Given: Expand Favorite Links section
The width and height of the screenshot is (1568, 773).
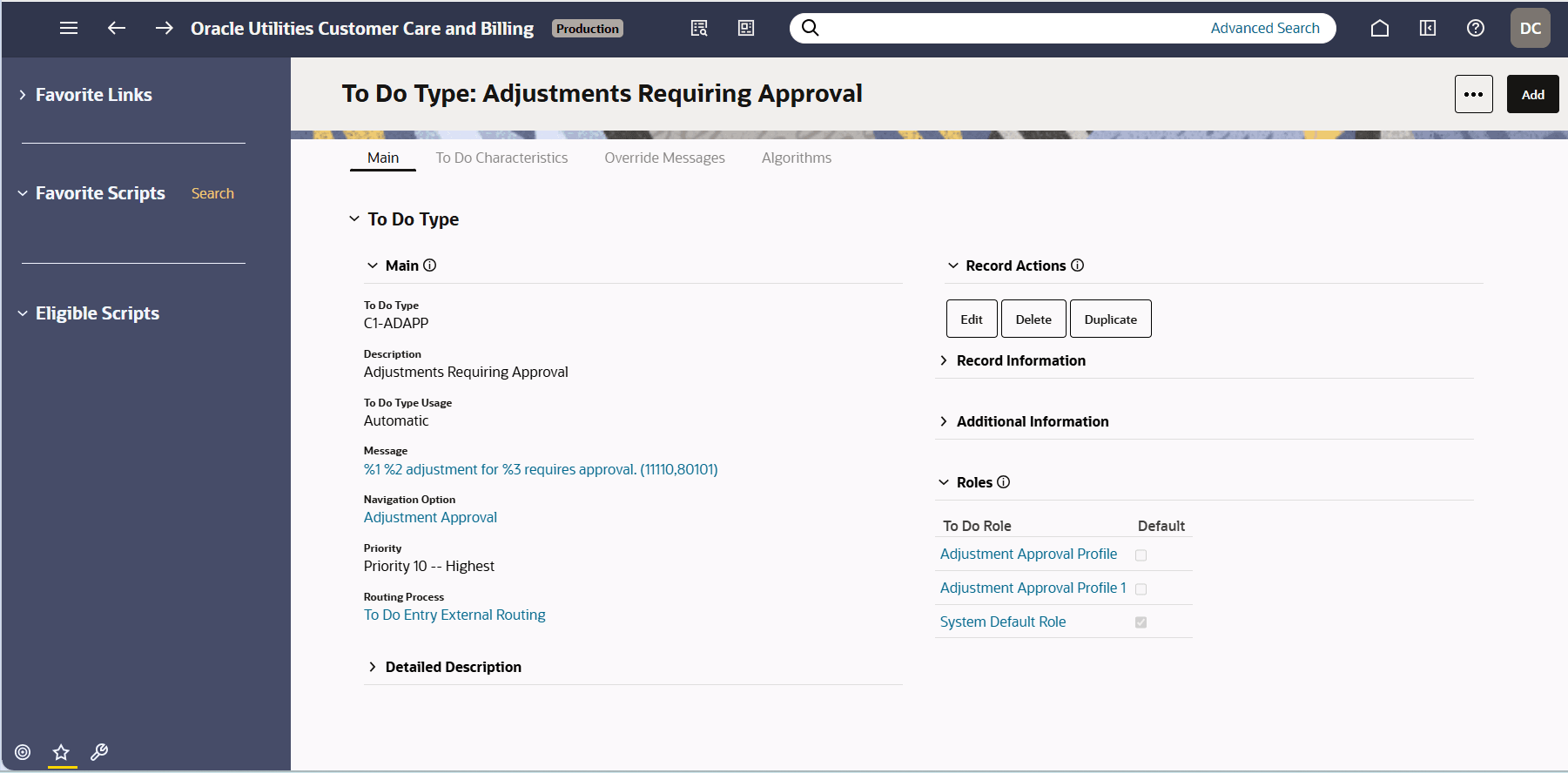Looking at the screenshot, I should pyautogui.click(x=23, y=95).
